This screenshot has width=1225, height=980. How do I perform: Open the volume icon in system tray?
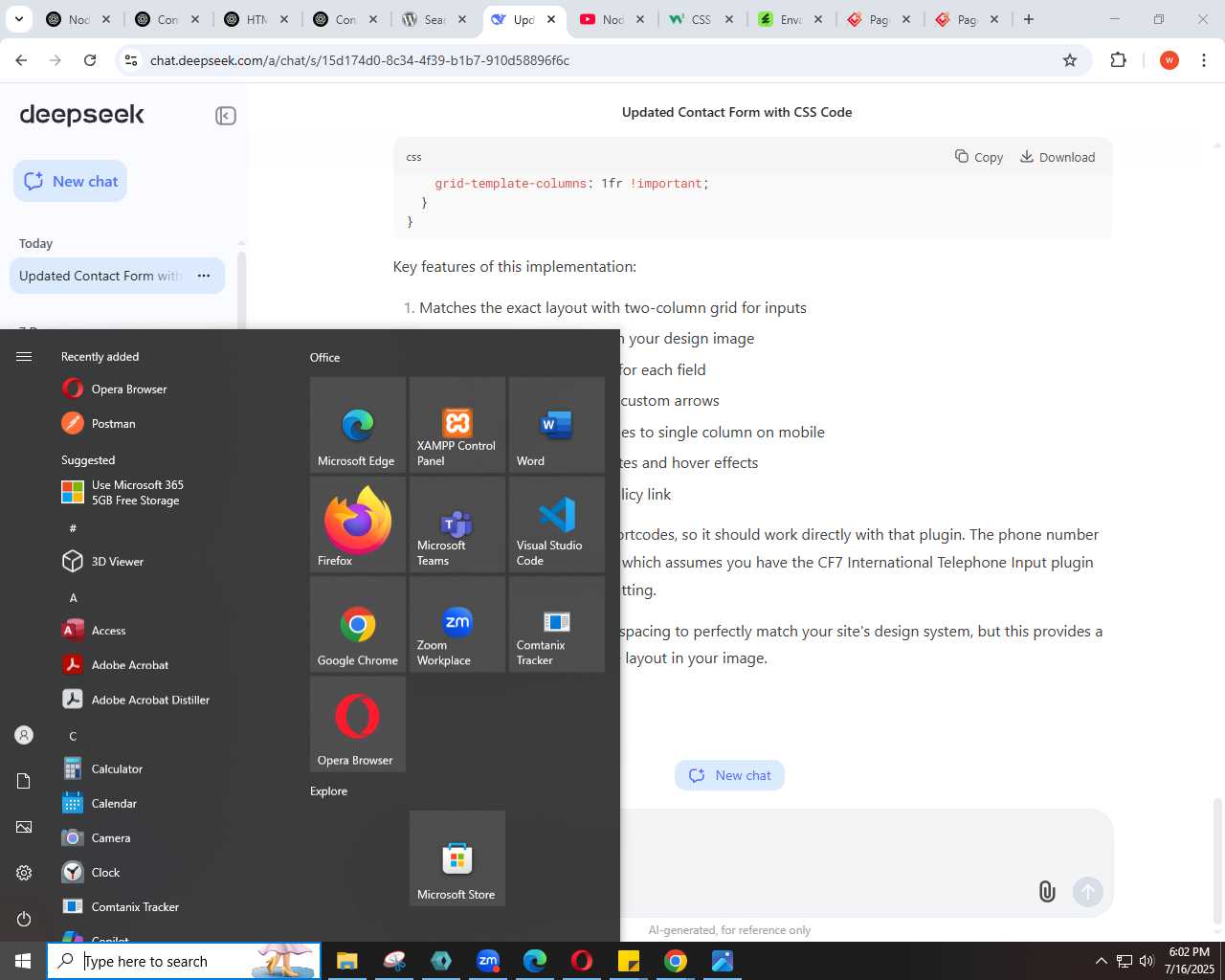tap(1147, 961)
